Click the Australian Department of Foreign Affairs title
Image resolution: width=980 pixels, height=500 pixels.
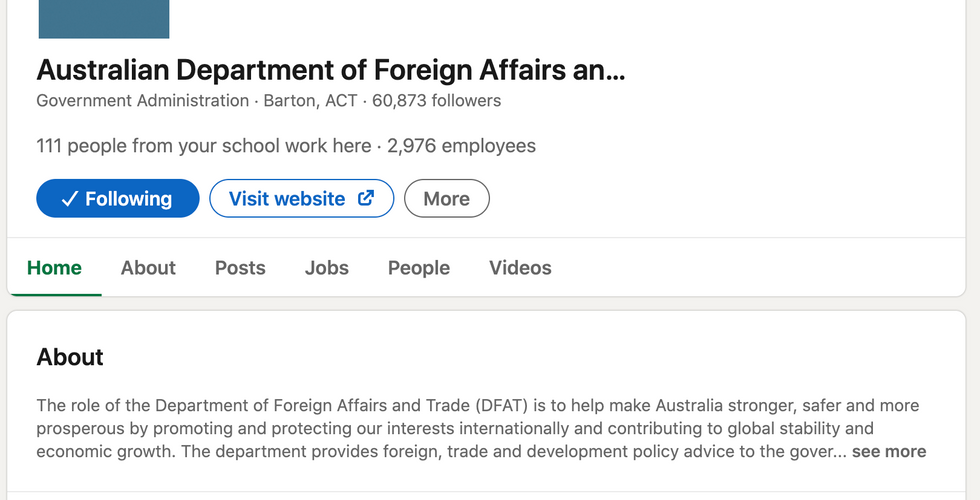330,70
